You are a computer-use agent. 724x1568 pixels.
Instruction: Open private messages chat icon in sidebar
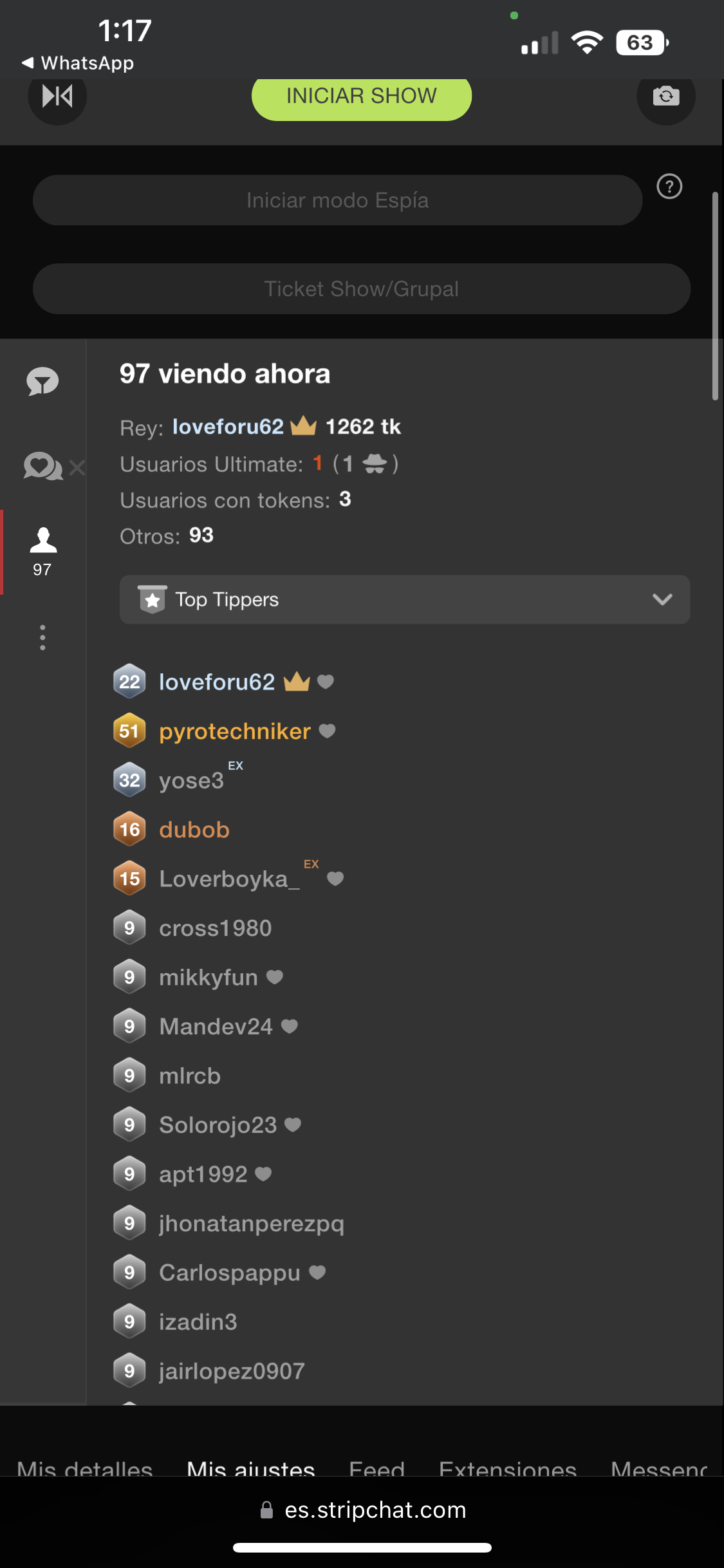click(x=42, y=467)
